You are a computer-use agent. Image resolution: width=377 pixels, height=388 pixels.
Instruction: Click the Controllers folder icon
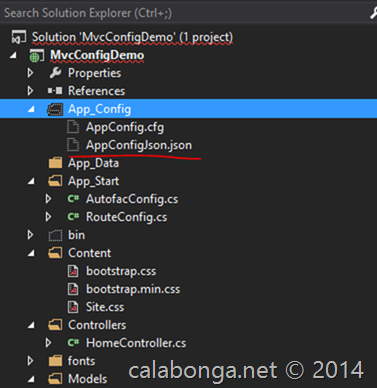[55, 325]
